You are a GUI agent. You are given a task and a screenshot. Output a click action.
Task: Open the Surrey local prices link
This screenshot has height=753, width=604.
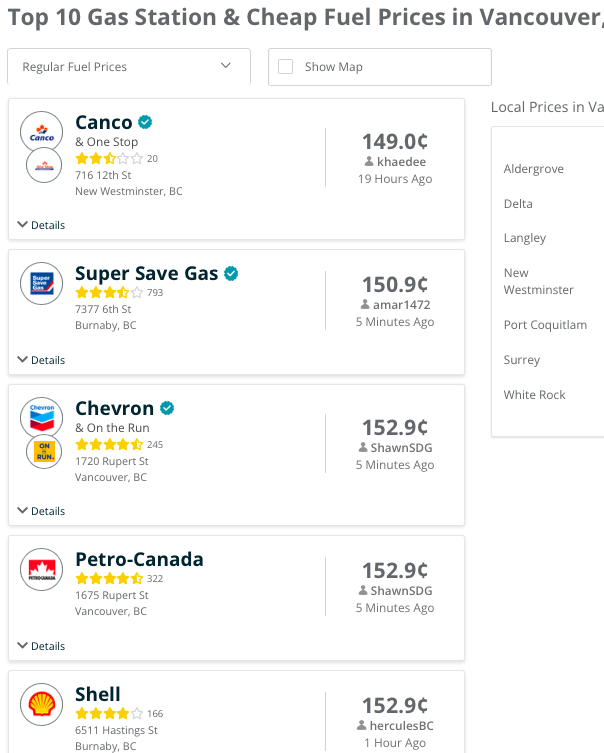(522, 360)
